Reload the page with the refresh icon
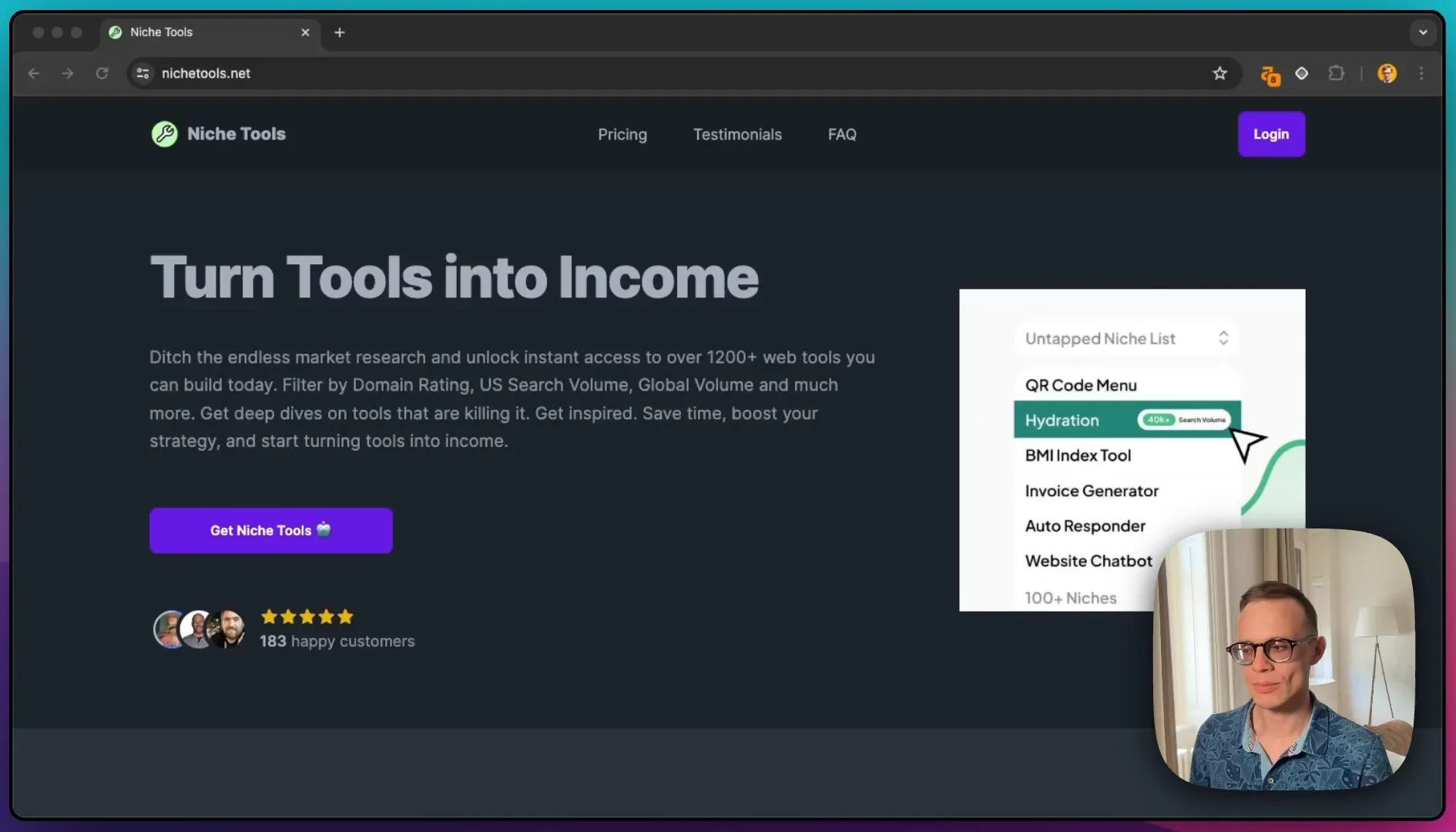The height and width of the screenshot is (832, 1456). [x=102, y=73]
